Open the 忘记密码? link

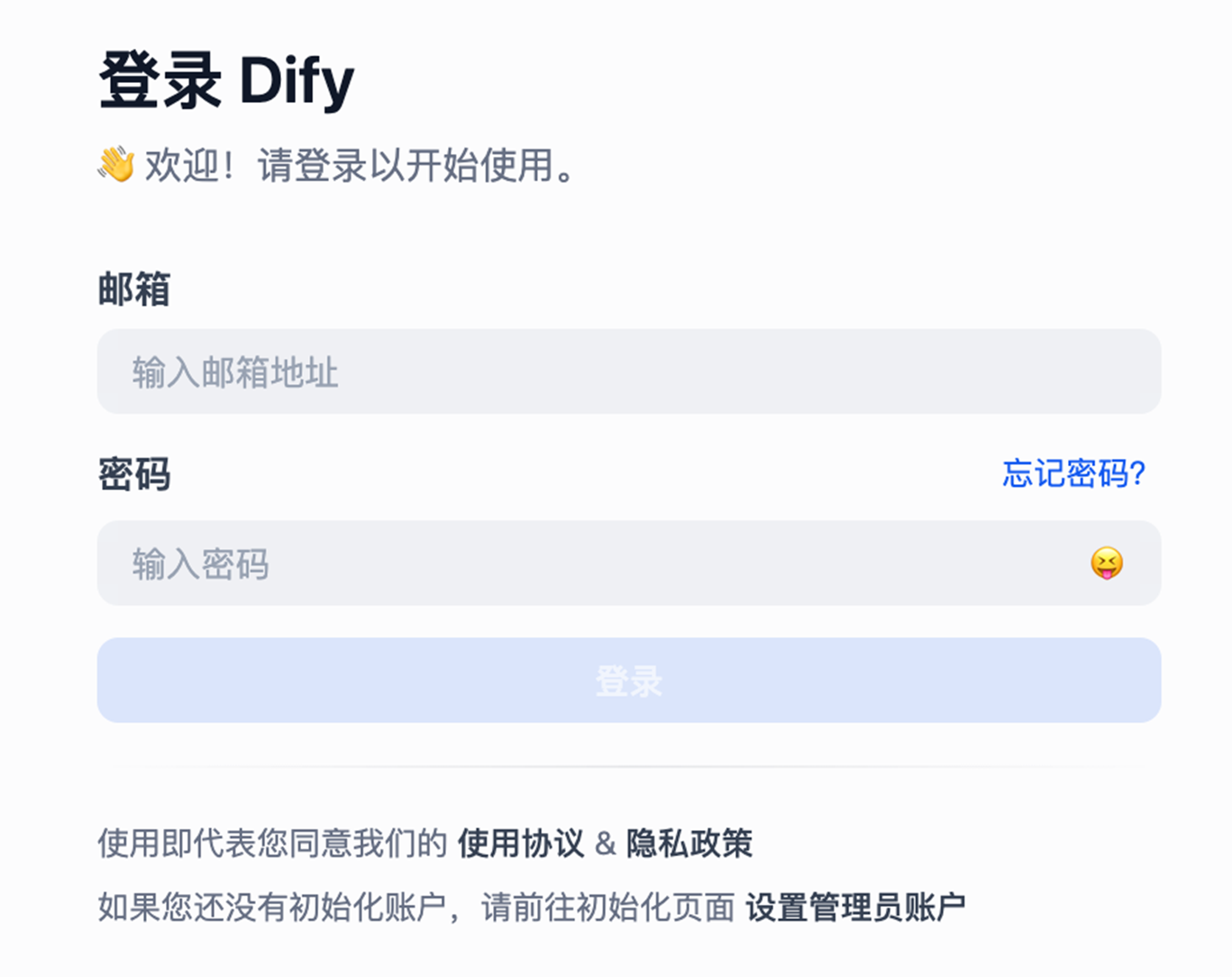tap(1073, 473)
